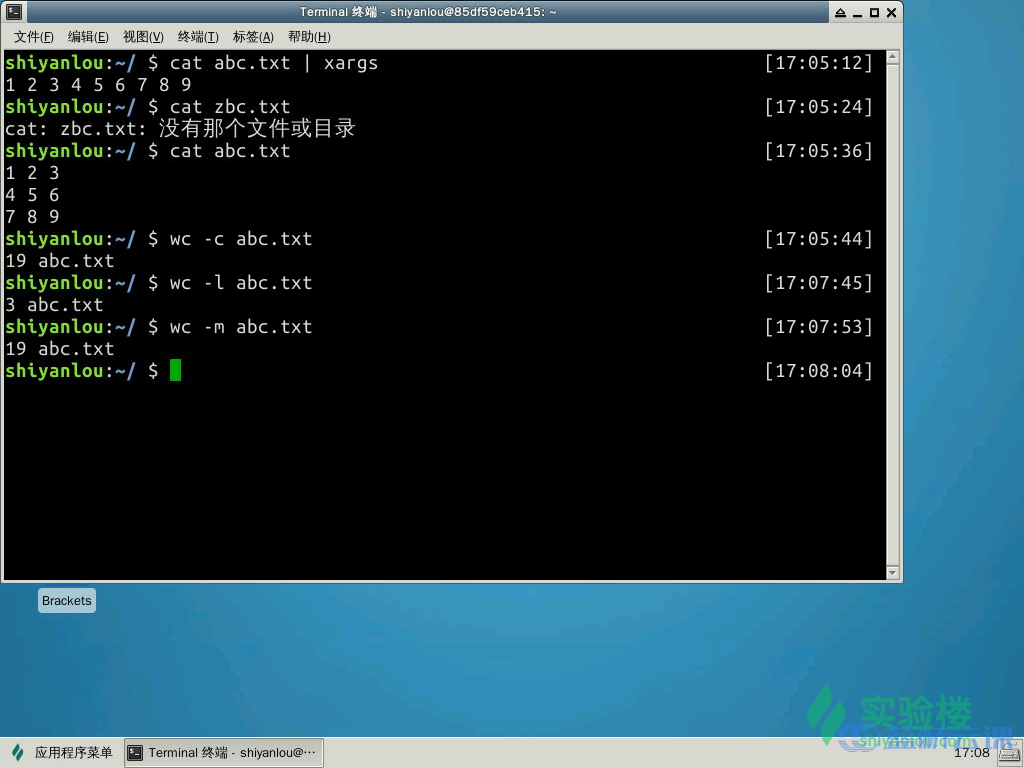Click the timestamp [17:05:44]
The height and width of the screenshot is (768, 1024).
[818, 239]
